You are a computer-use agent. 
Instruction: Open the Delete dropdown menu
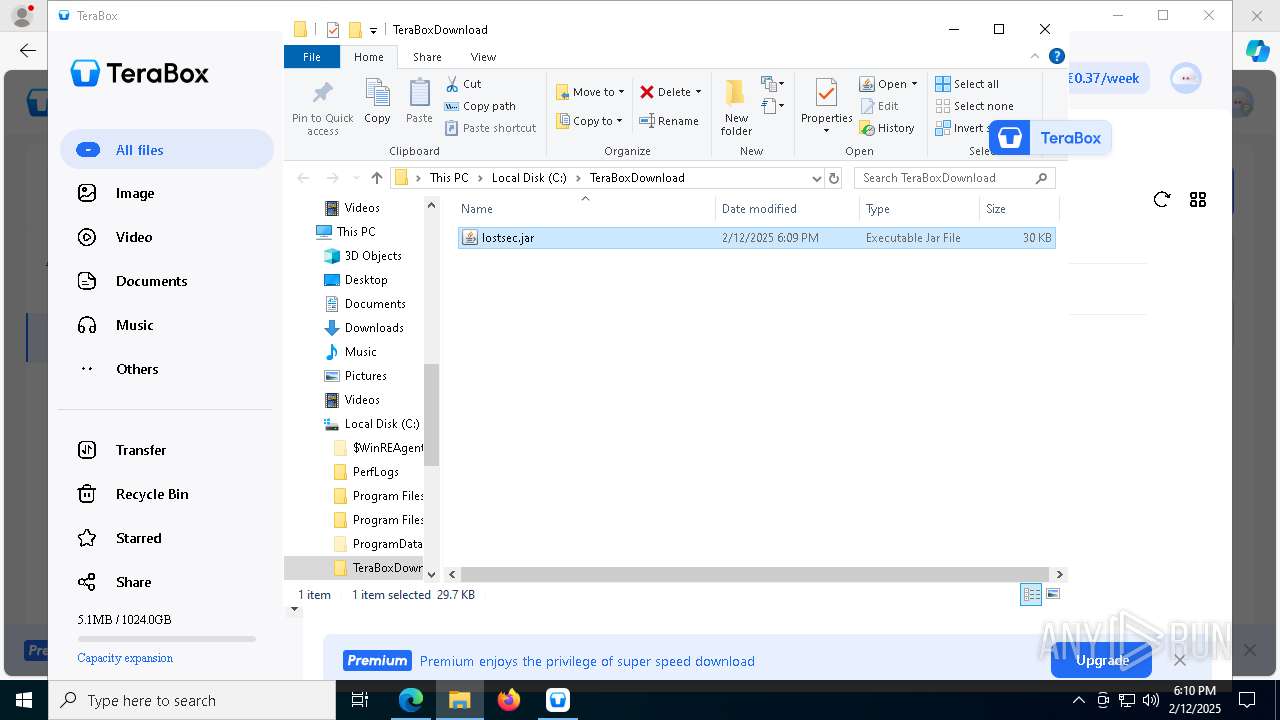point(698,92)
